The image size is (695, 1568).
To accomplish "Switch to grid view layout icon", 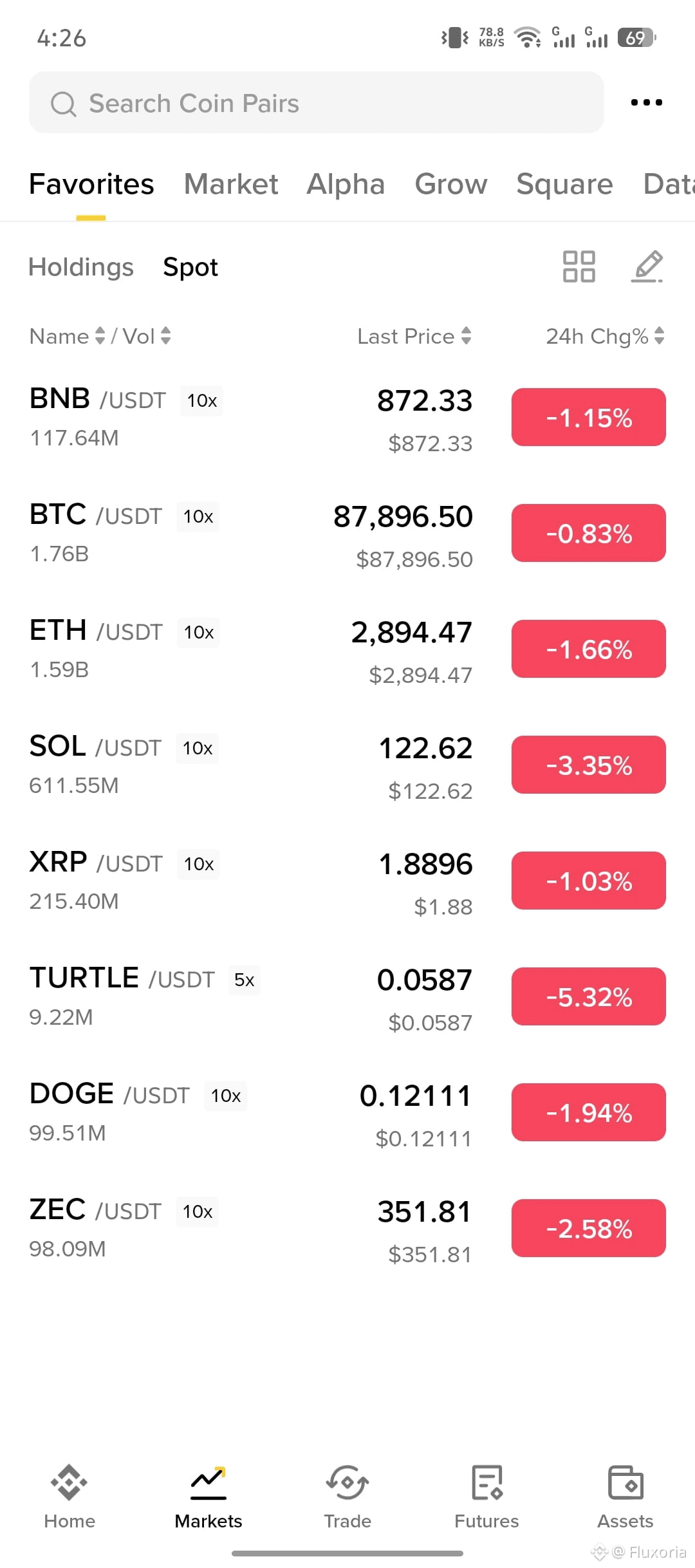I will (x=579, y=266).
